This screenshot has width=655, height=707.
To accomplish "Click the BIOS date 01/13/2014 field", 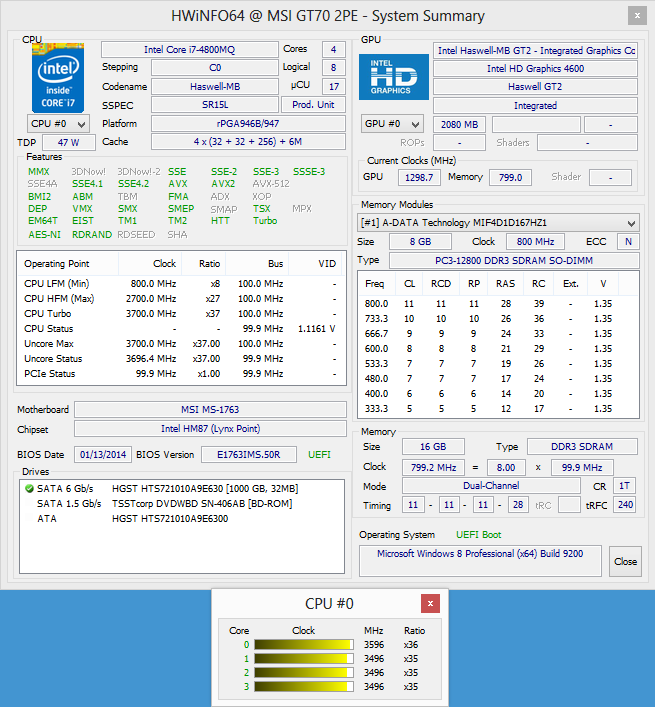I will pyautogui.click(x=103, y=454).
